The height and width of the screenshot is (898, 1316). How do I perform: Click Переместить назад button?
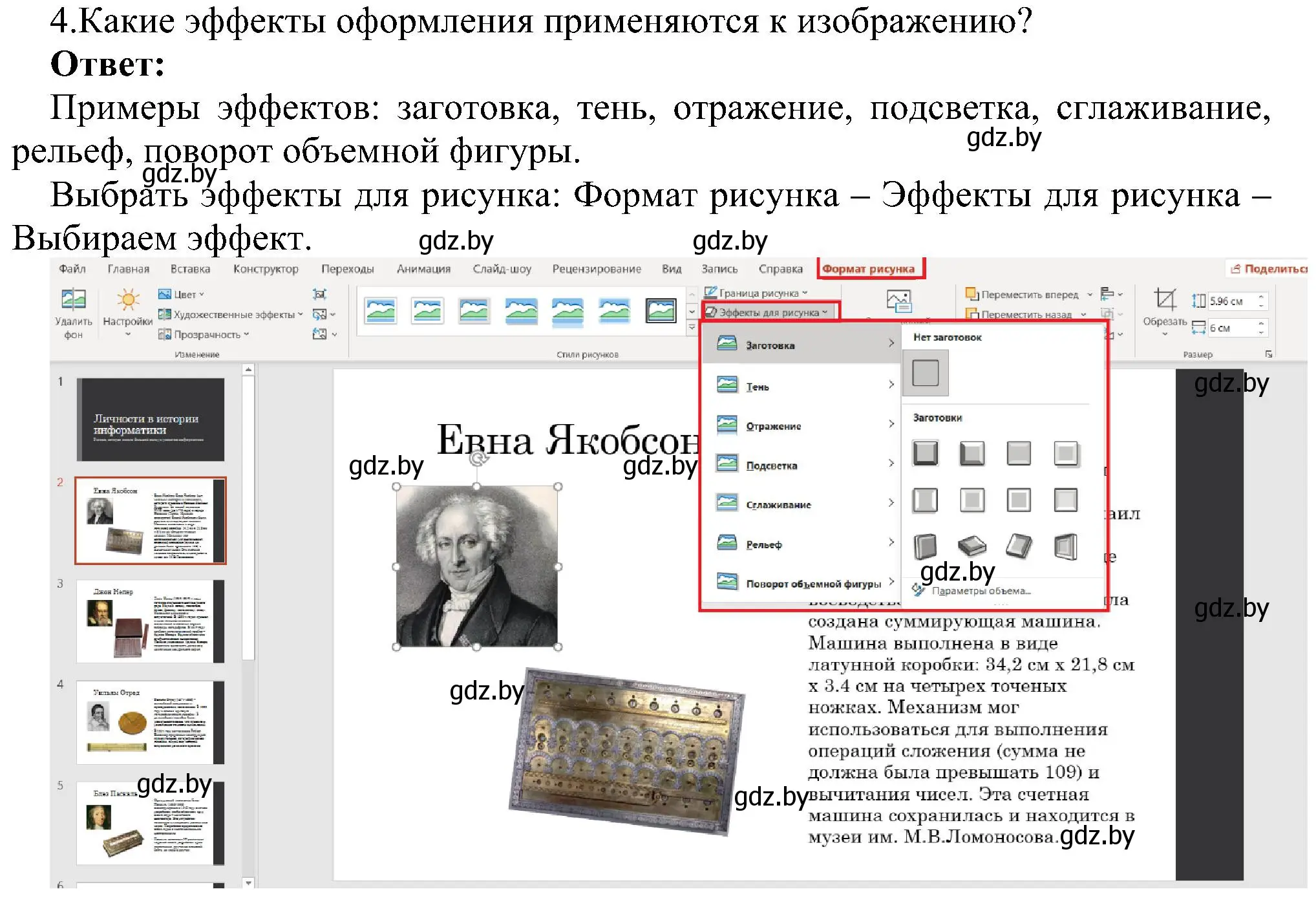click(1019, 315)
